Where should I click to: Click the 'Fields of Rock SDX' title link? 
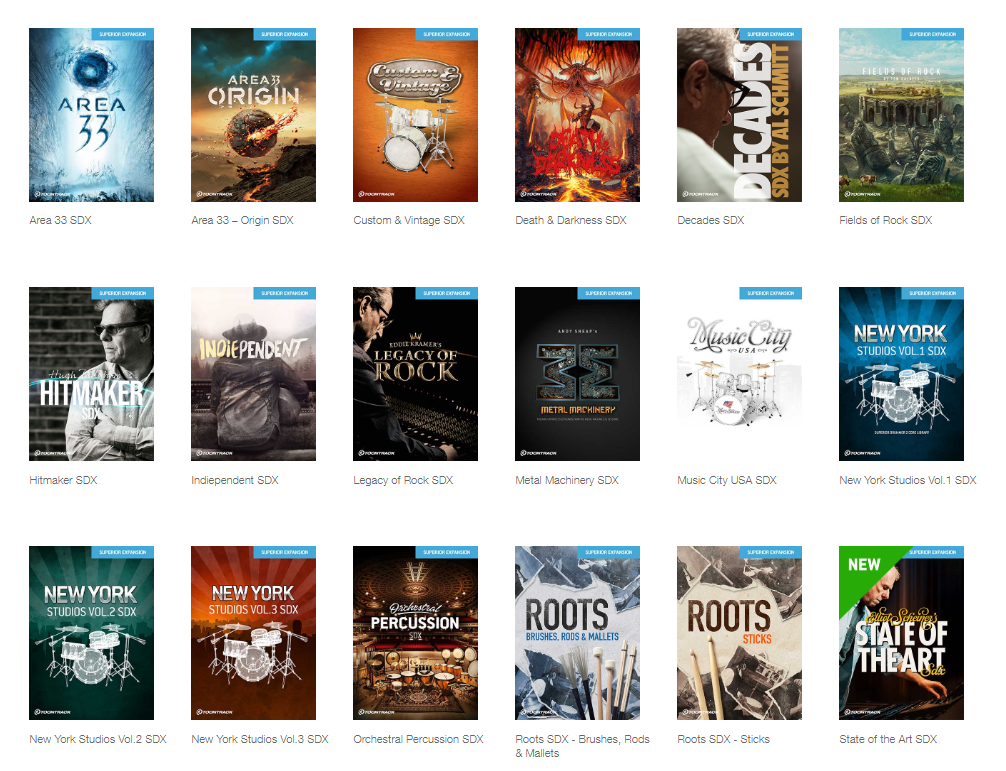[x=885, y=220]
